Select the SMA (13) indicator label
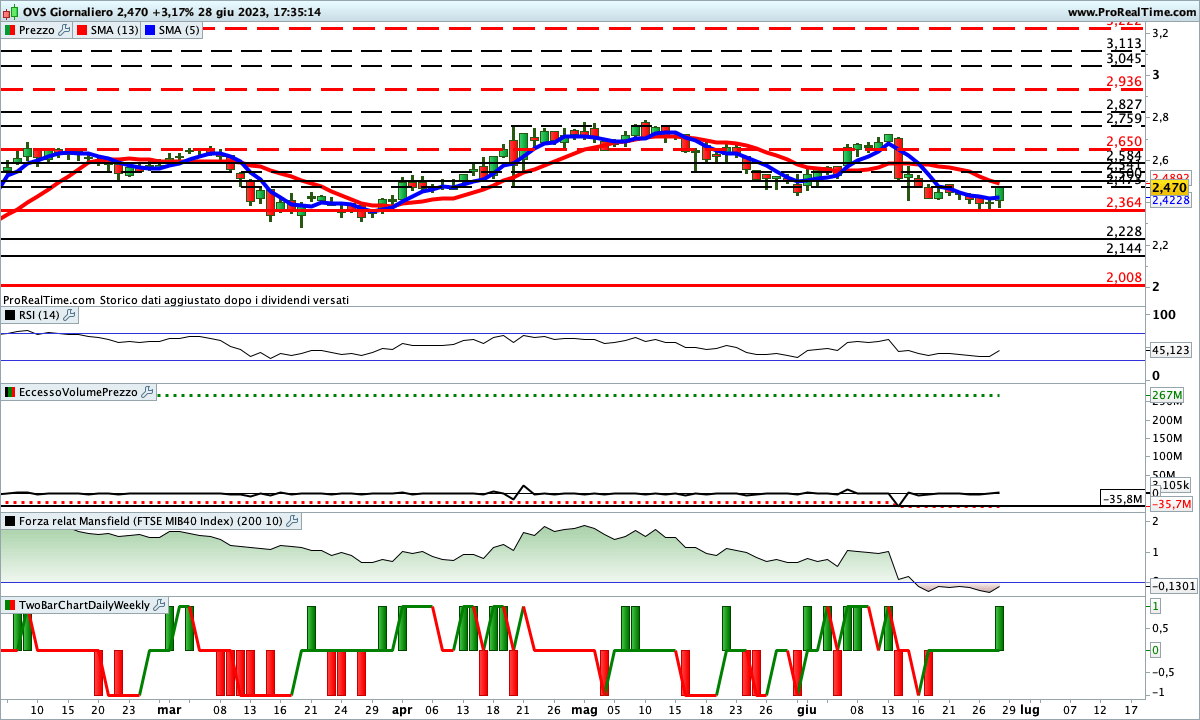The image size is (1200, 720). [x=114, y=30]
